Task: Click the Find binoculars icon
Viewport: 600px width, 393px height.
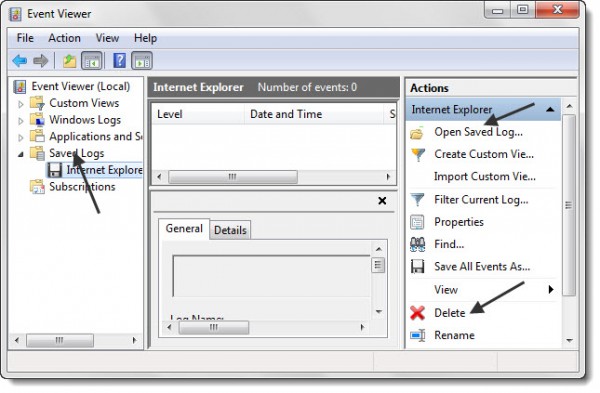Action: pos(417,244)
